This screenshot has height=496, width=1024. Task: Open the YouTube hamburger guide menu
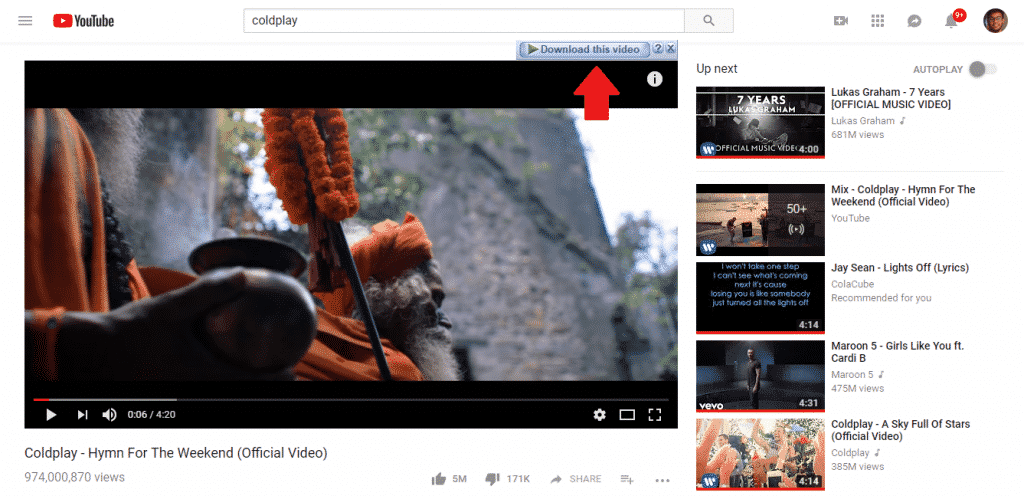(x=25, y=21)
